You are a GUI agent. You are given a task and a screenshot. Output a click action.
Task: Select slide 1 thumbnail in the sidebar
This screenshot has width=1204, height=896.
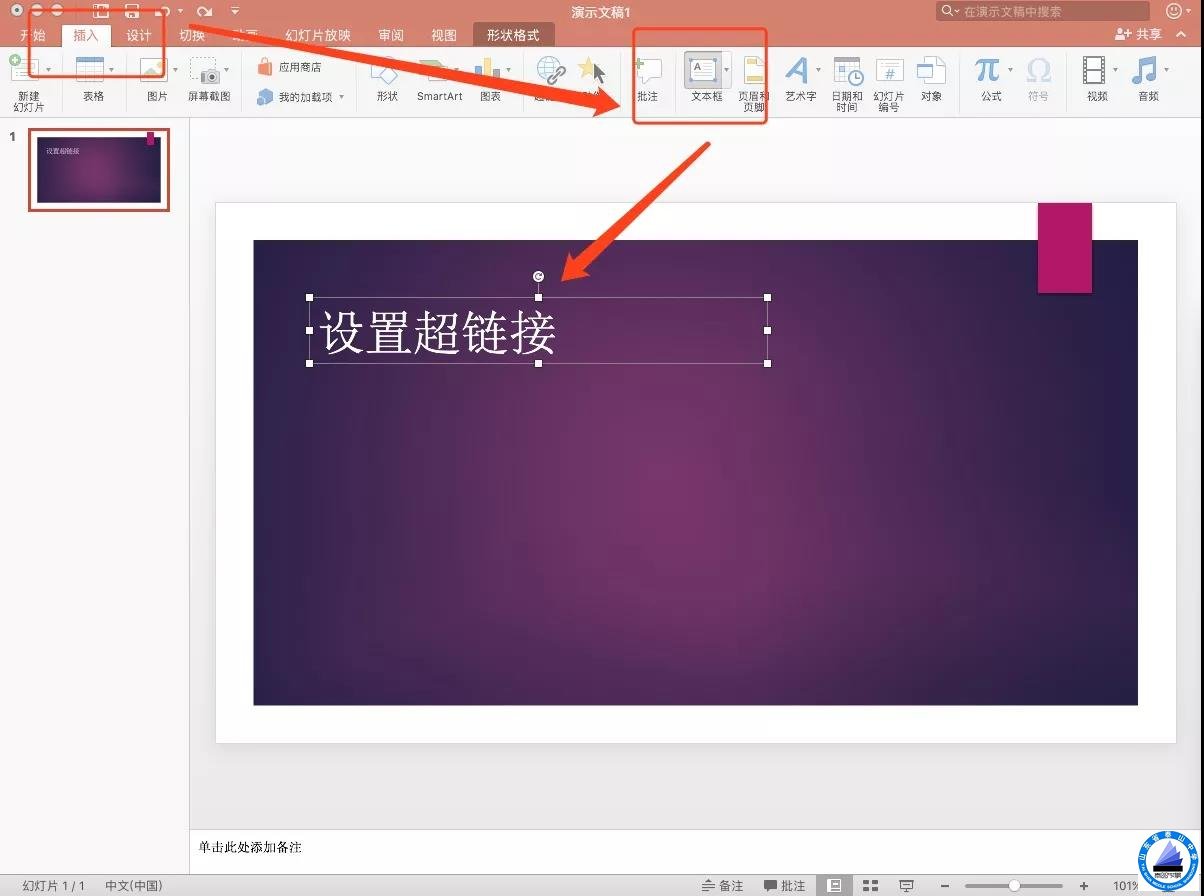[x=98, y=169]
